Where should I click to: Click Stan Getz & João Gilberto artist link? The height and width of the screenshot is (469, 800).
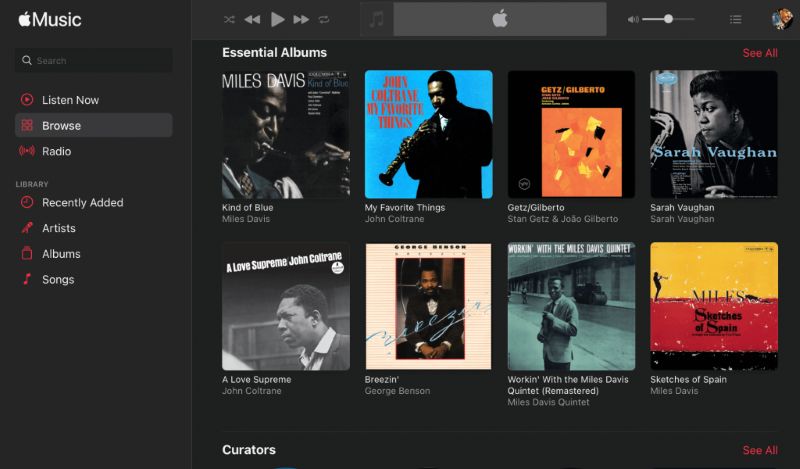[x=563, y=219]
